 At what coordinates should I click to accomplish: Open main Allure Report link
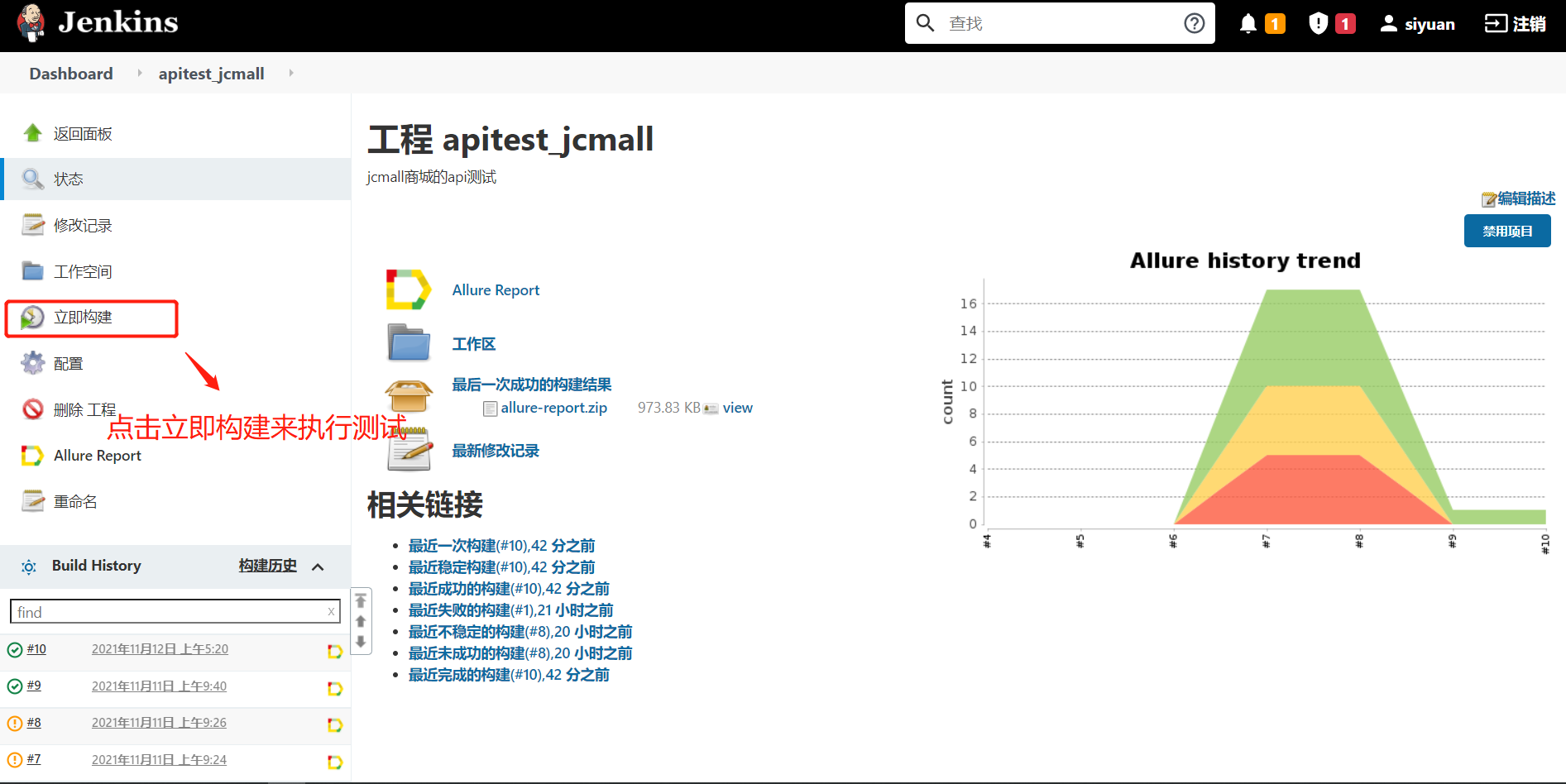point(496,290)
